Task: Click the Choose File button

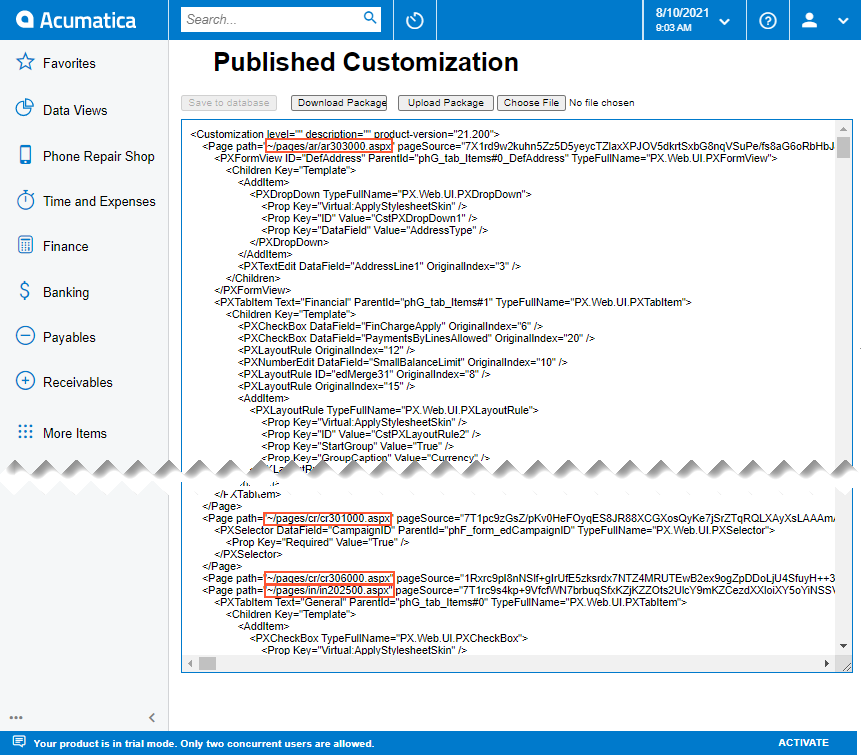Action: pyautogui.click(x=531, y=103)
